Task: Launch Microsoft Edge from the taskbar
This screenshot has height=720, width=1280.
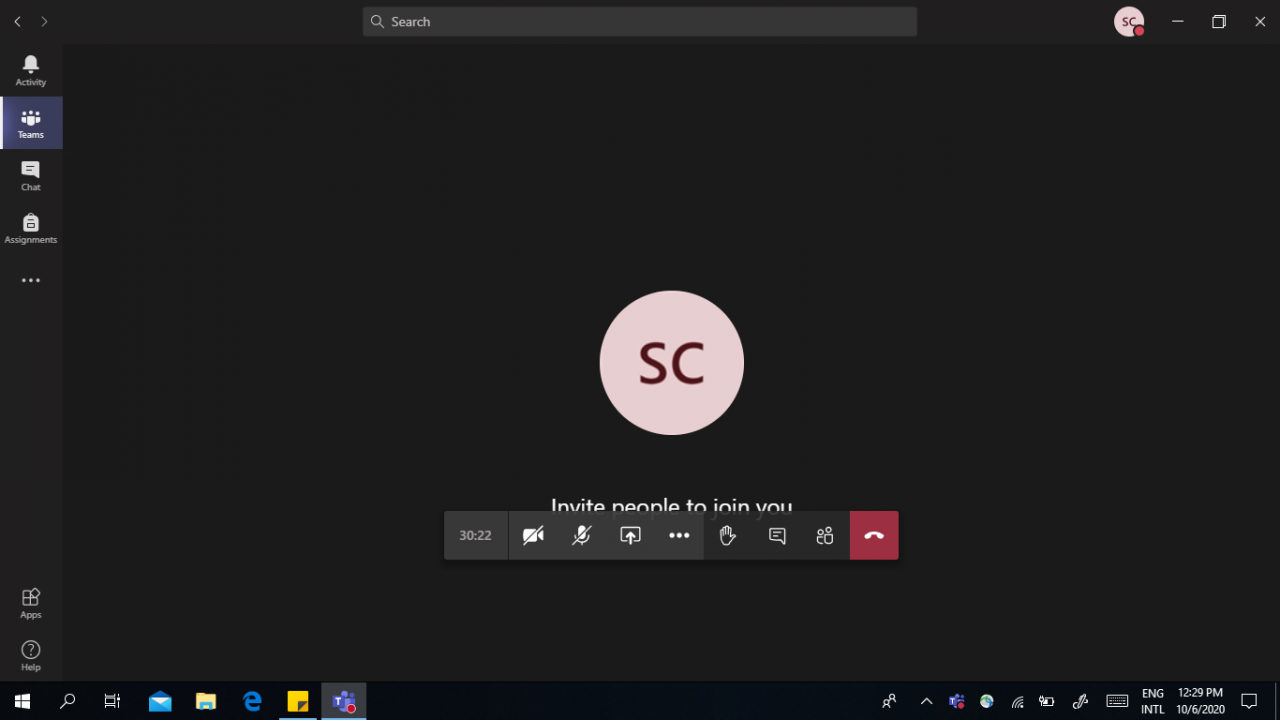Action: coord(252,701)
